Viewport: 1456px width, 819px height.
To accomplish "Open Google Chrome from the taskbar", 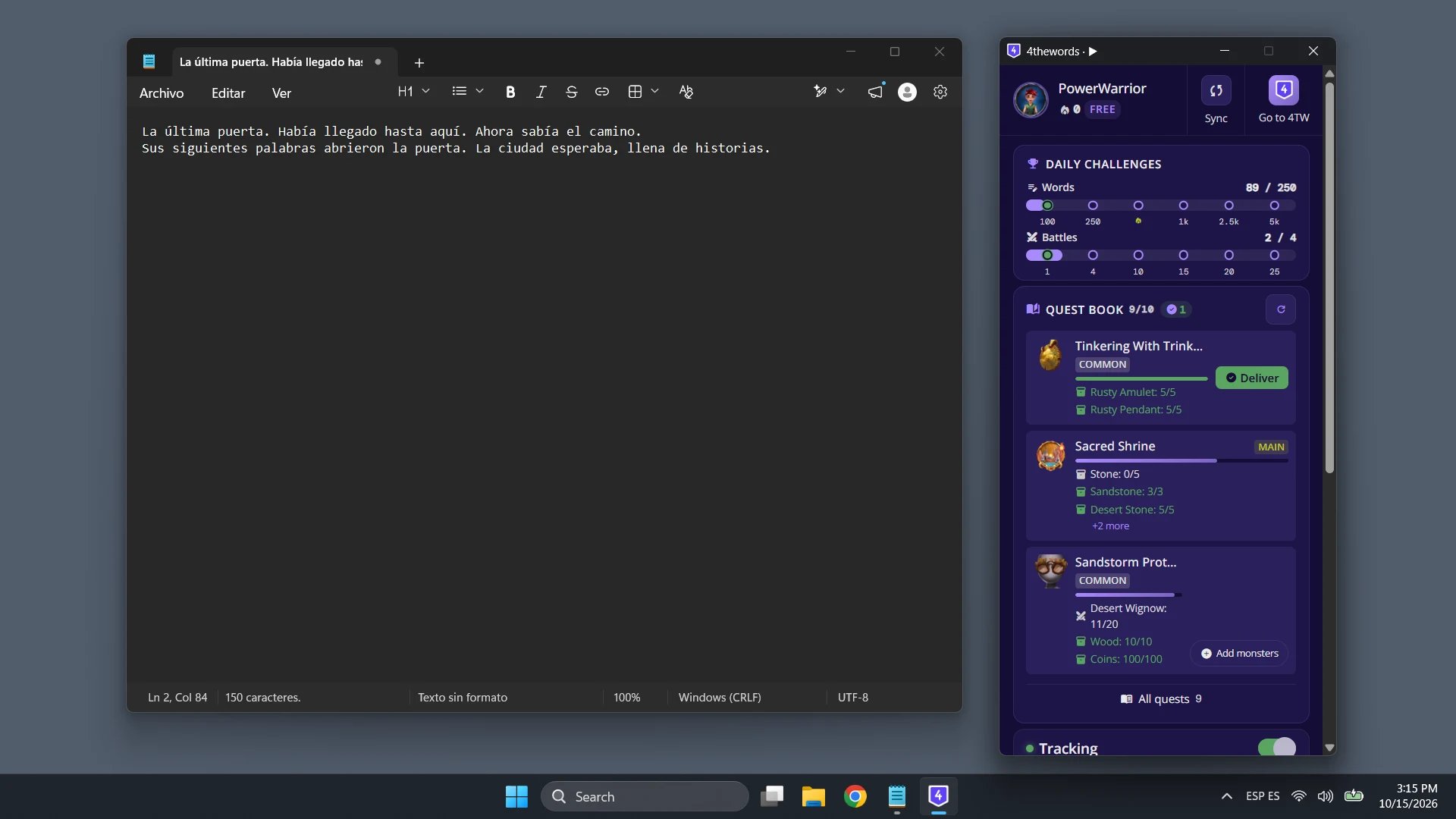I will [855, 796].
